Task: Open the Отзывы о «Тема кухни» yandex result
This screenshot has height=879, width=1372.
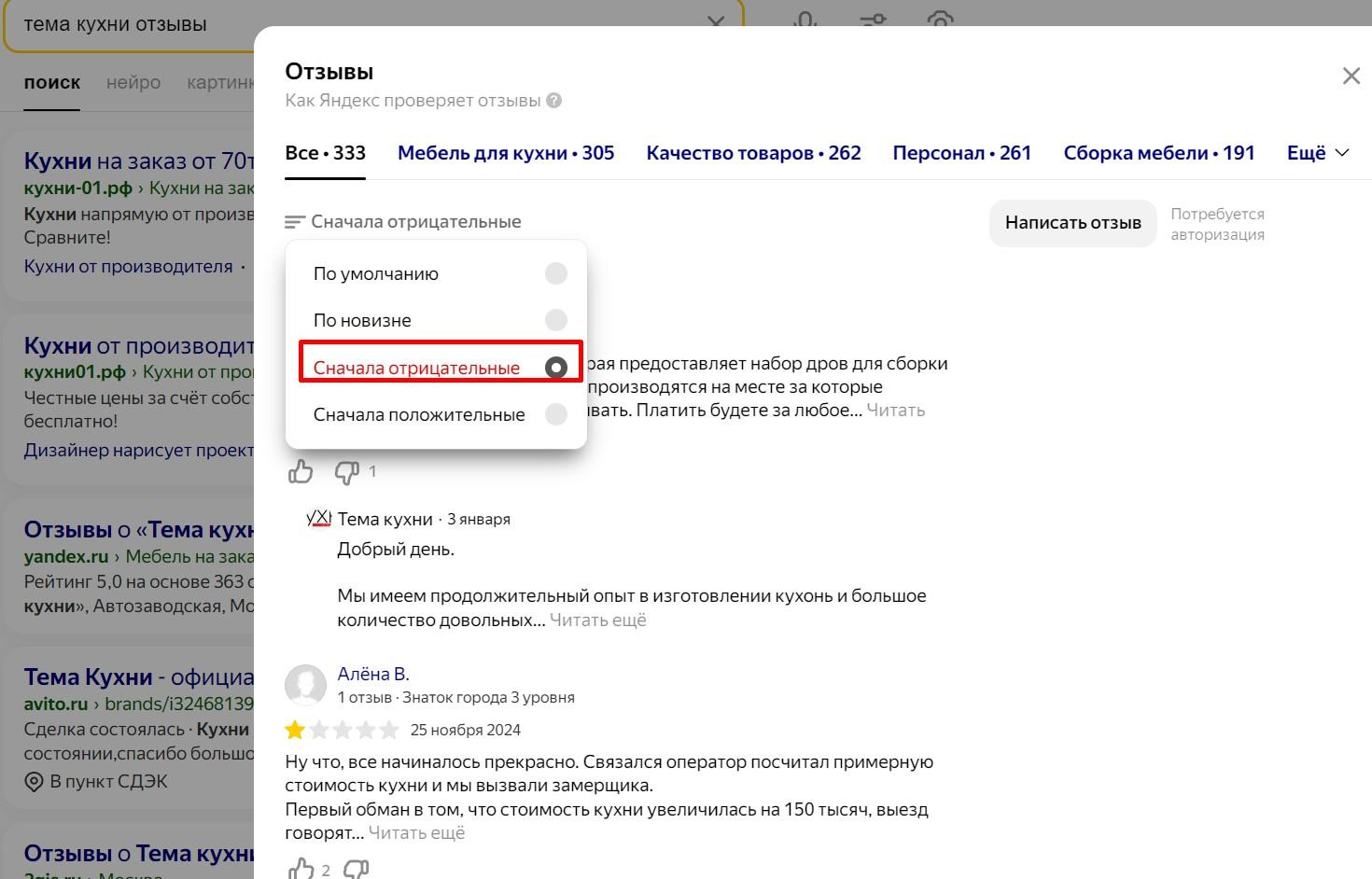Action: pyautogui.click(x=139, y=530)
